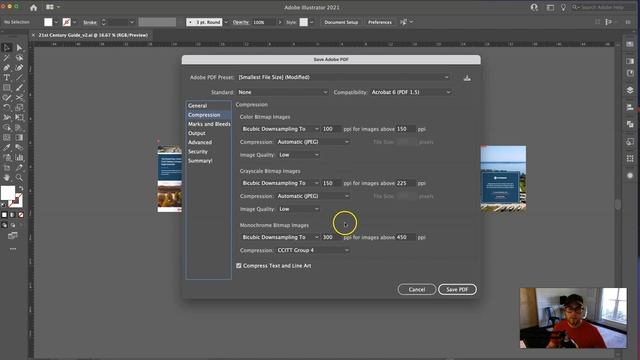Image resolution: width=640 pixels, height=360 pixels.
Task: Select the Lasso tool
Action: 19,58
